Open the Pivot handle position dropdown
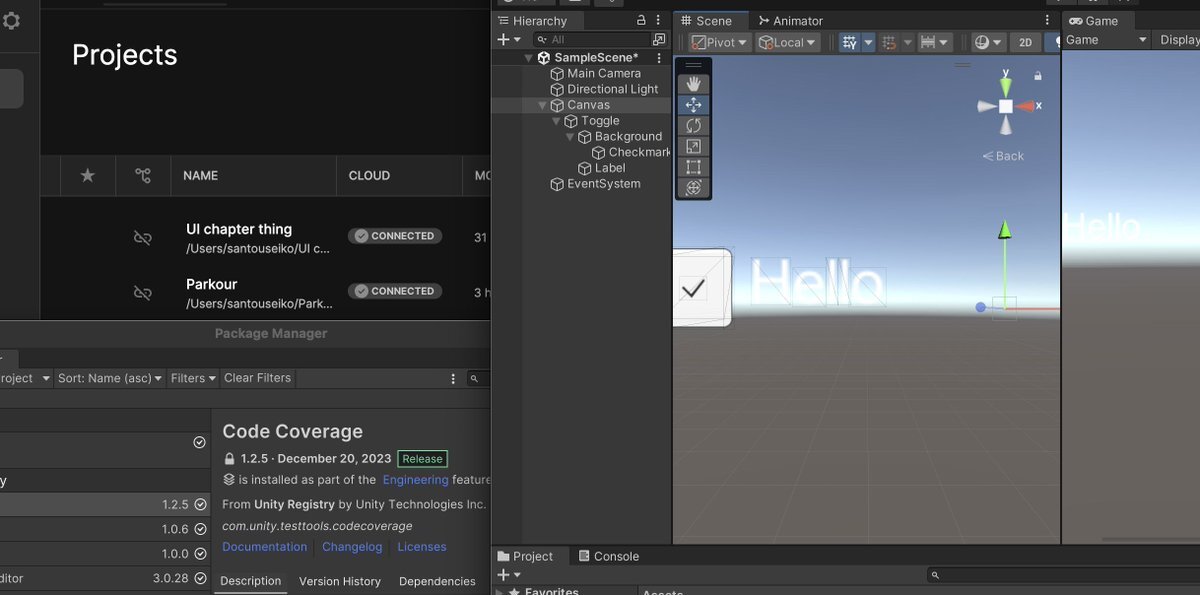Screen dimensions: 1200x595 coord(719,42)
